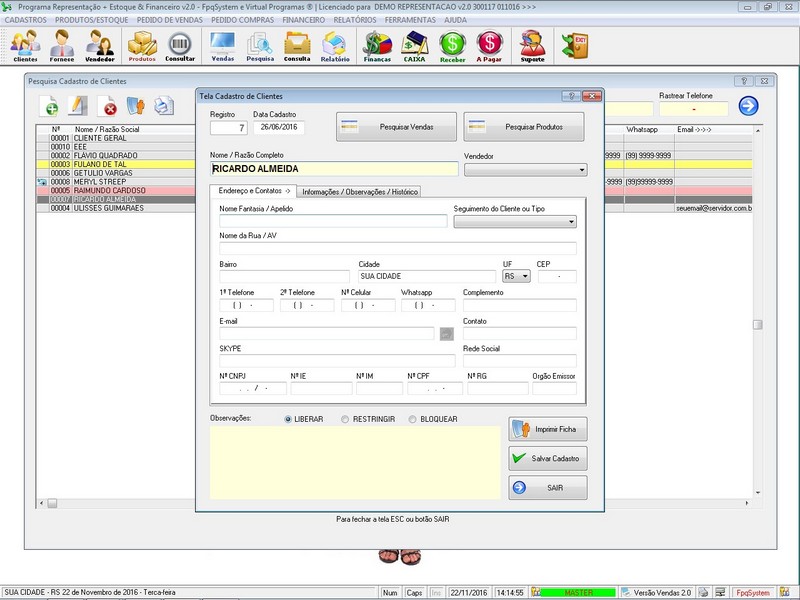Click the Consultar barcode icon
Screen dimensions: 800x600
[180, 45]
